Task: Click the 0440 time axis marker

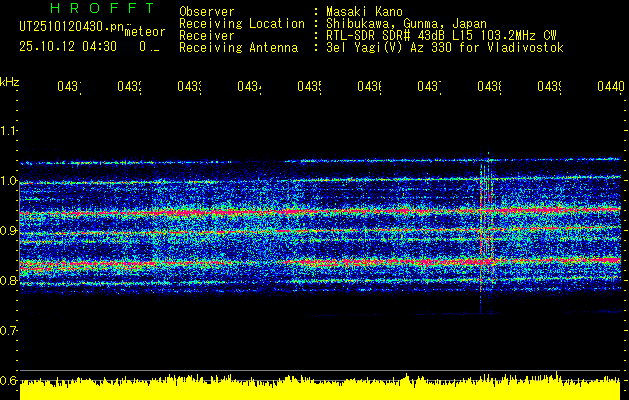Action: [611, 86]
